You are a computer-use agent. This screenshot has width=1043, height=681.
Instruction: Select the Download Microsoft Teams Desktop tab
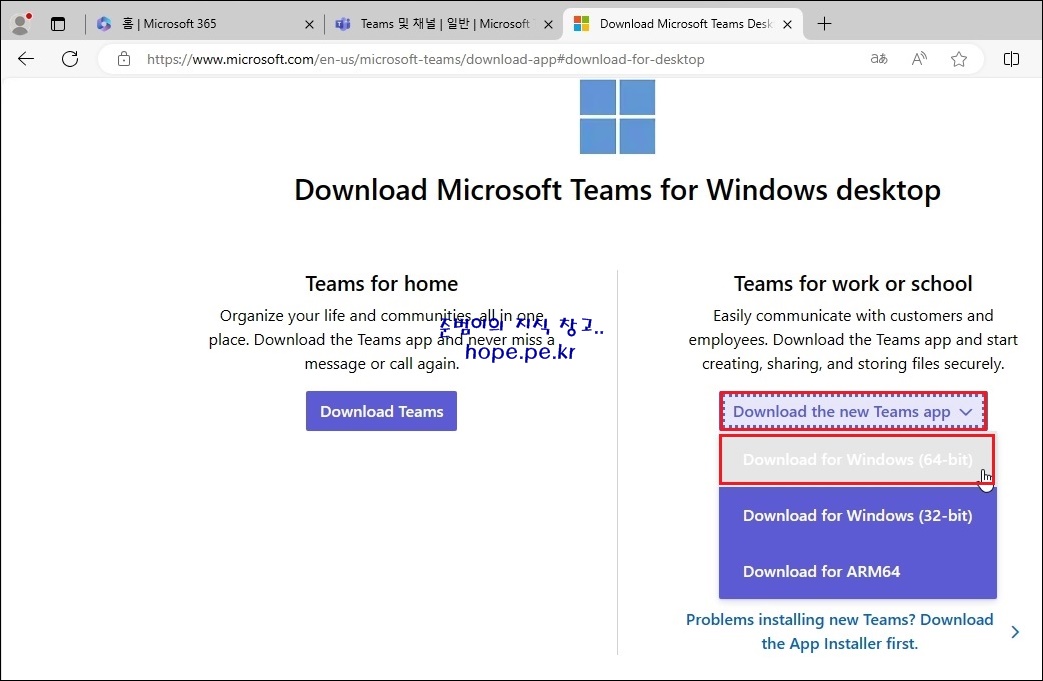tap(682, 24)
